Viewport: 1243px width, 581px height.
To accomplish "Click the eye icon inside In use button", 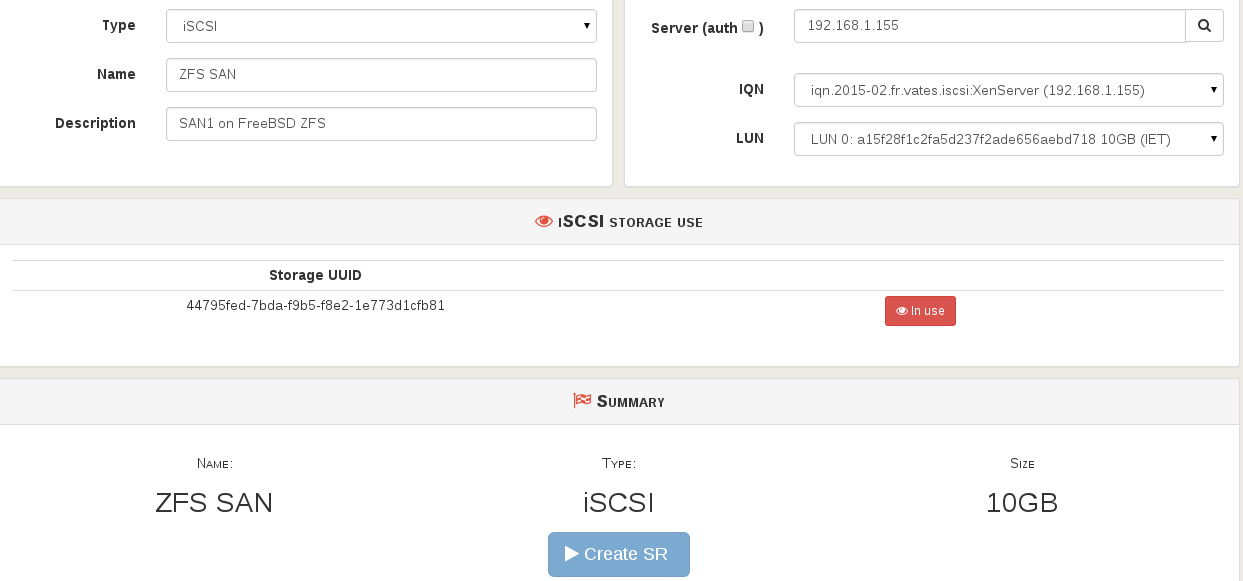I will (x=902, y=311).
